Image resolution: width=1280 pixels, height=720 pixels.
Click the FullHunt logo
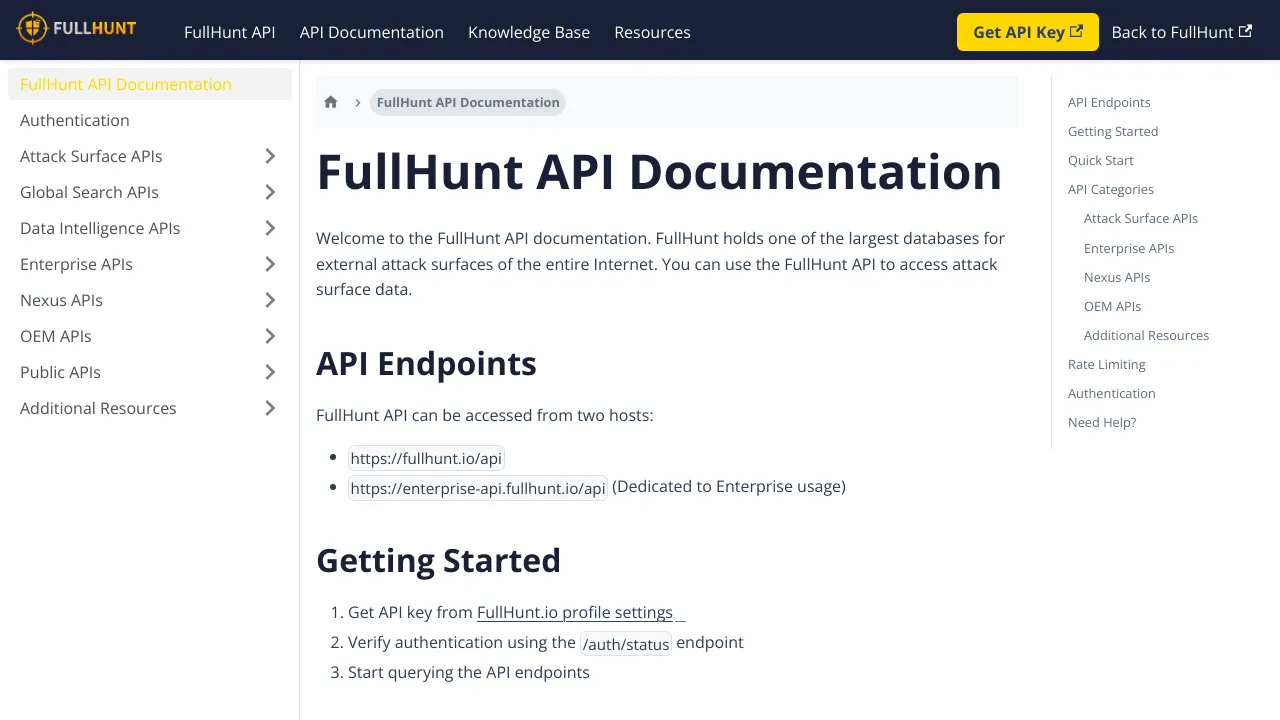(x=77, y=29)
